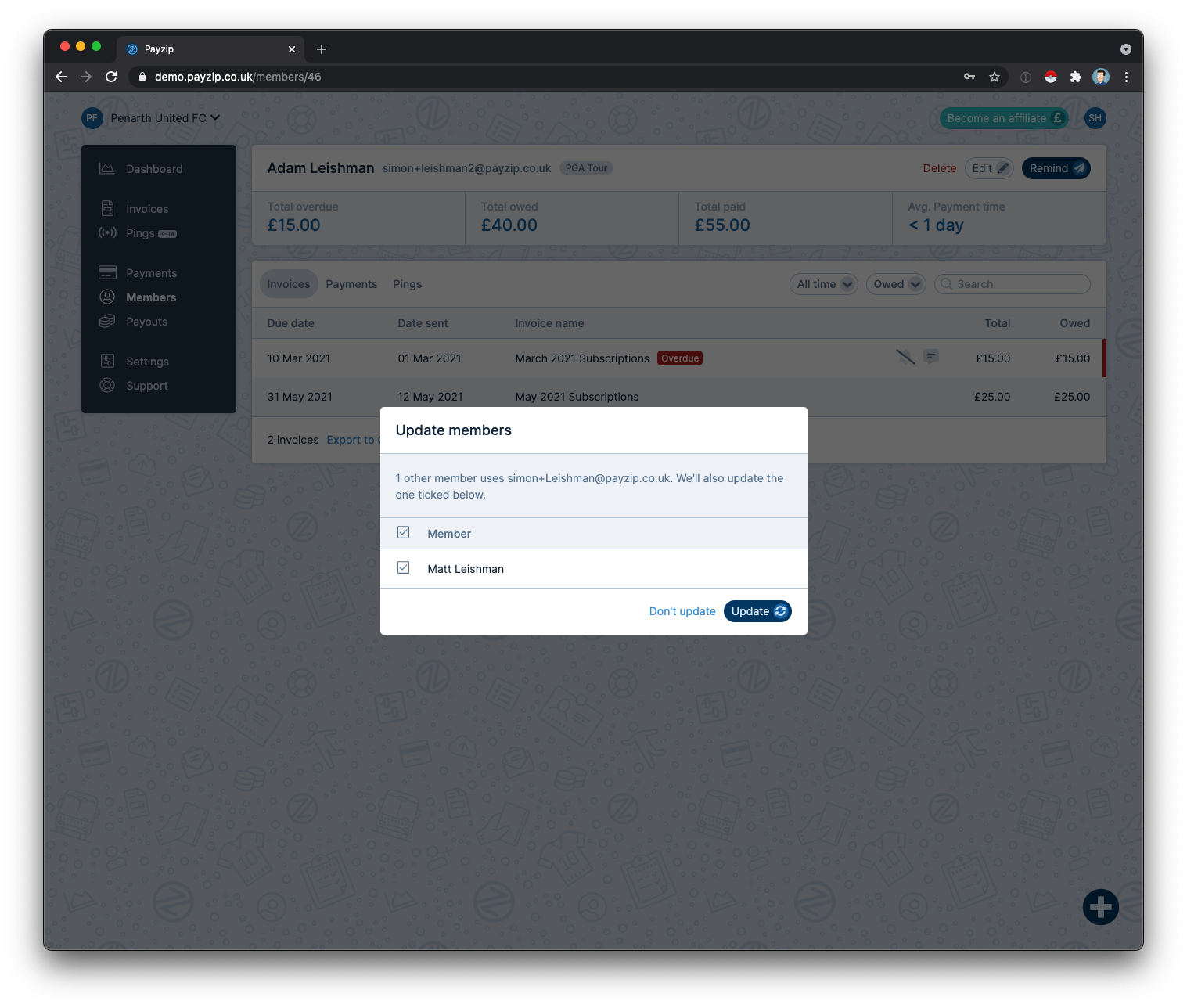Image resolution: width=1187 pixels, height=1008 pixels.
Task: Click the comment icon on March invoice
Action: click(931, 357)
